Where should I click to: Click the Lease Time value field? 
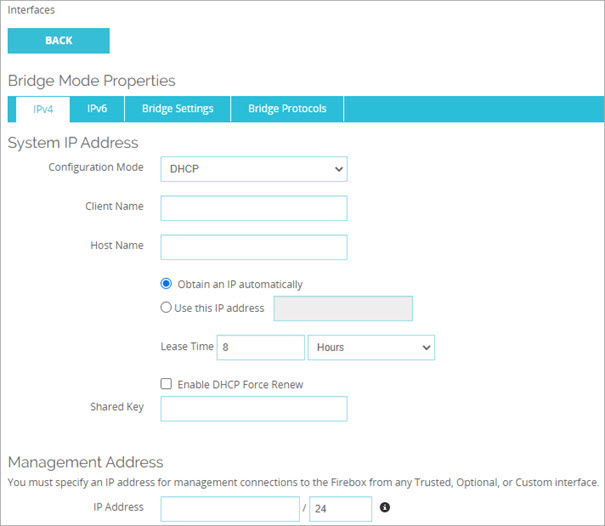(260, 347)
